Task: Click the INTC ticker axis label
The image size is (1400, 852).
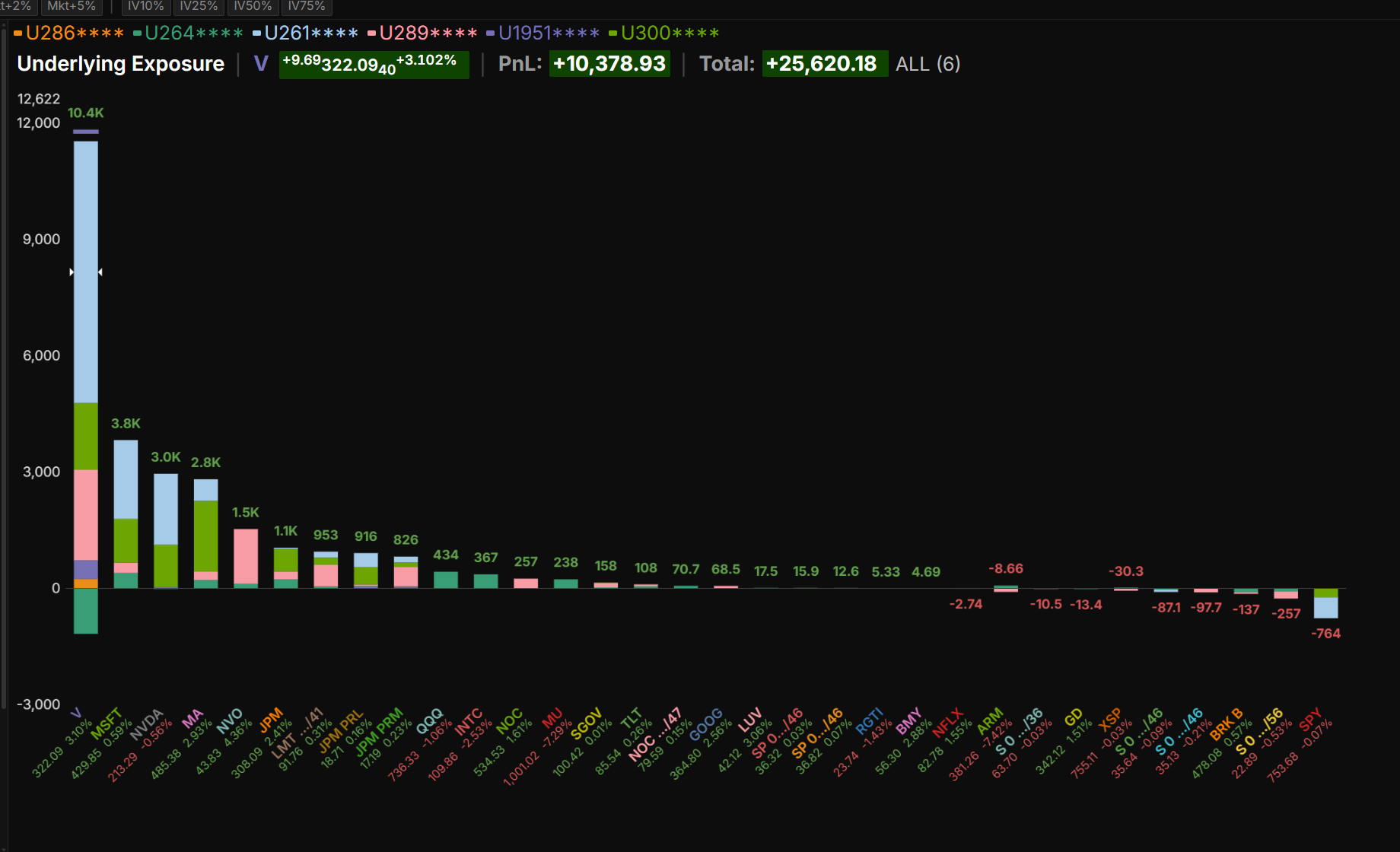Action: [469, 721]
